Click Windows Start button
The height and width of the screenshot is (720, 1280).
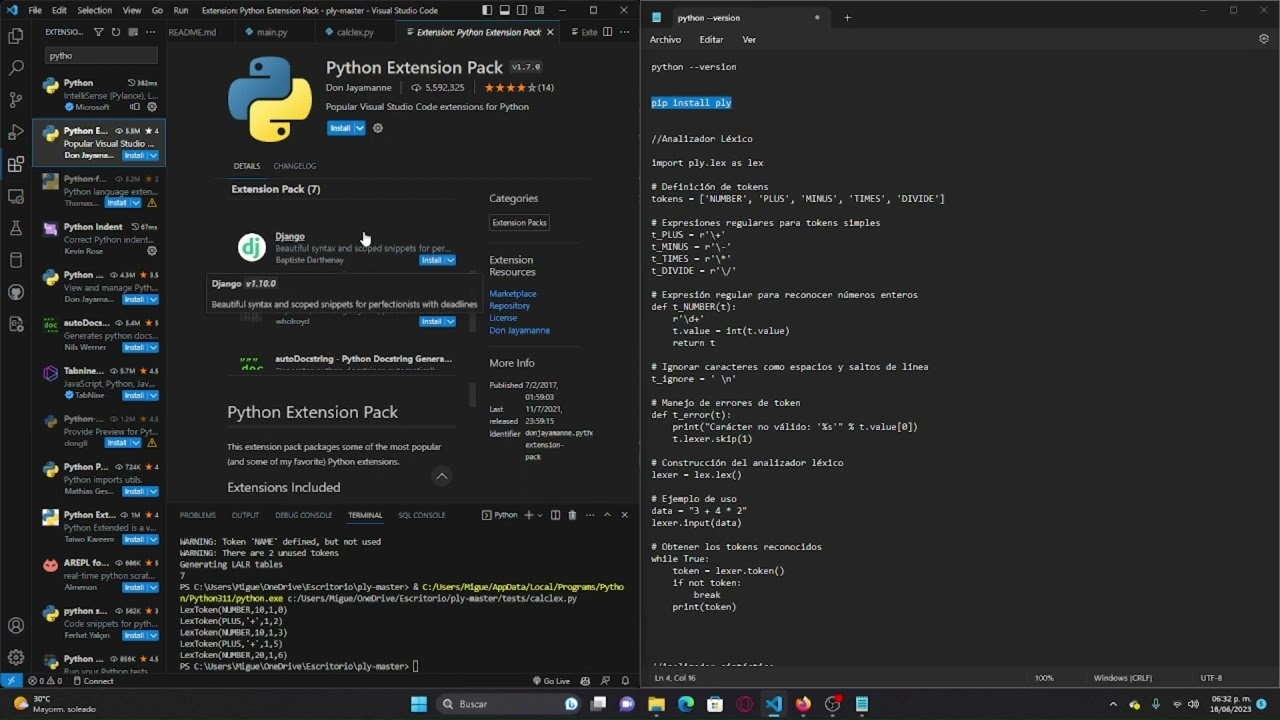(419, 704)
